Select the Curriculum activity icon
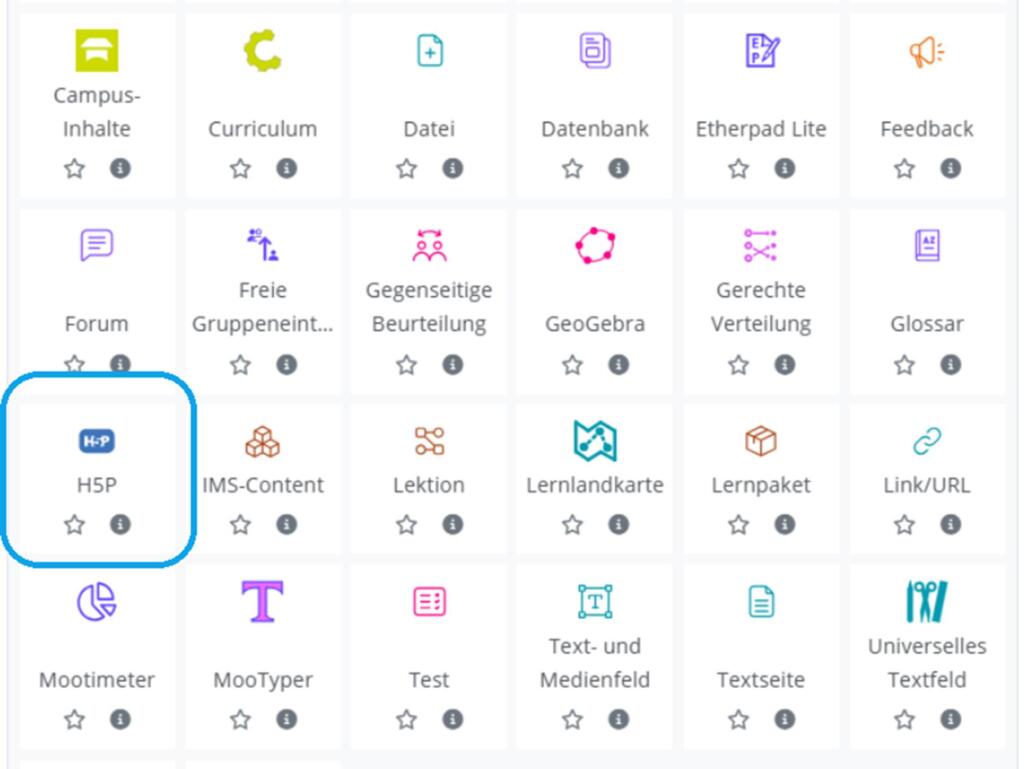The image size is (1024, 769). tap(263, 50)
